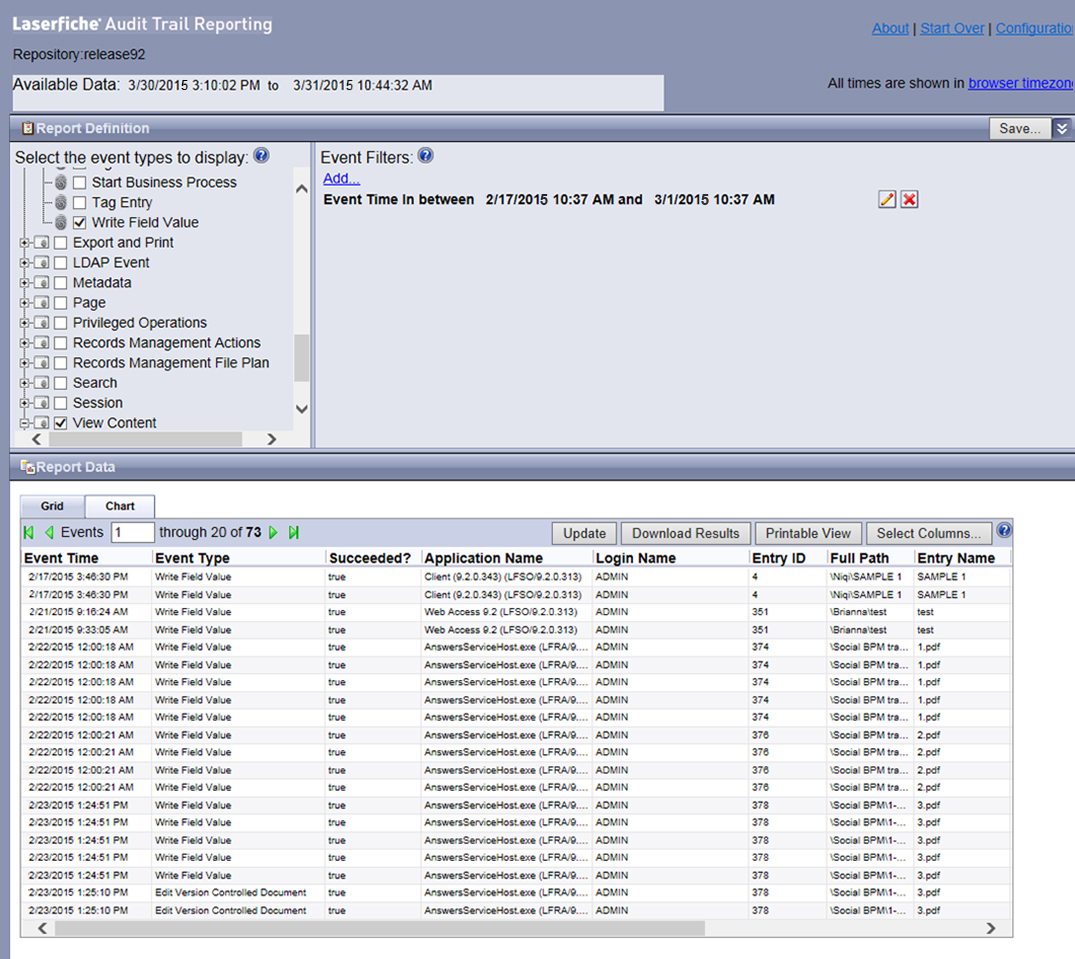The width and height of the screenshot is (1075, 959).
Task: Open the About link
Action: (x=890, y=28)
